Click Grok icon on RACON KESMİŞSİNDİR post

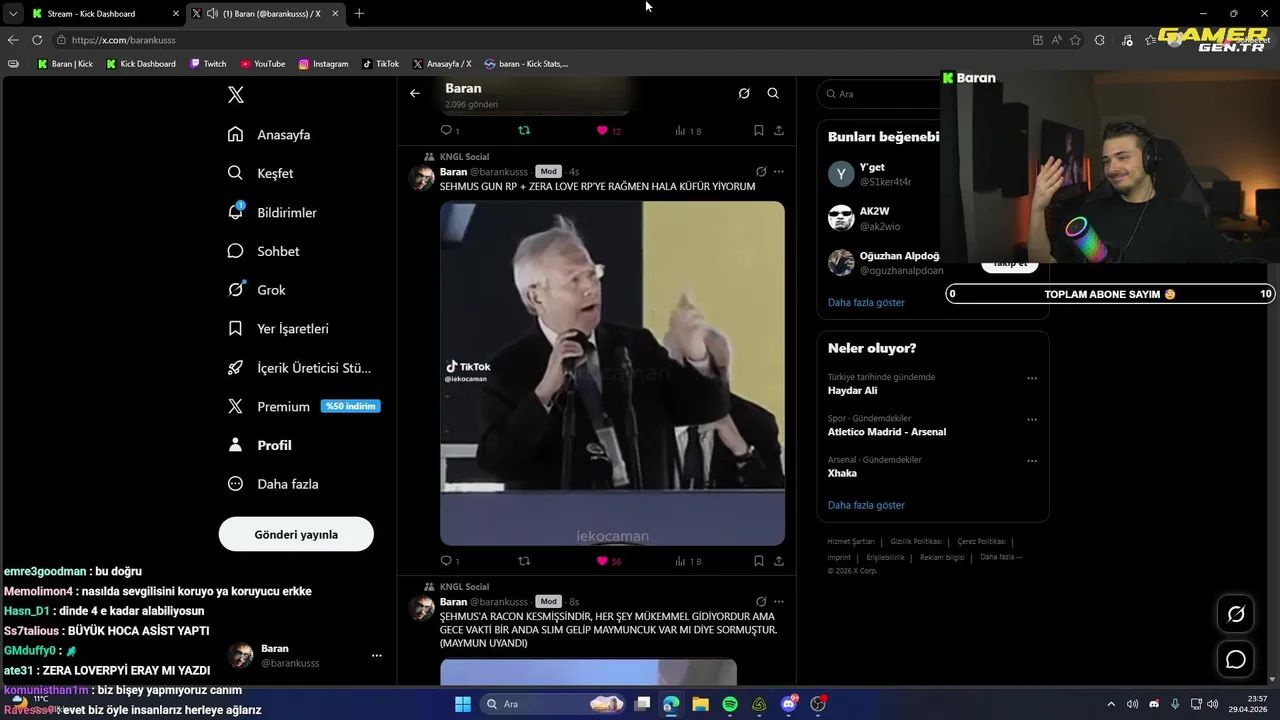pyautogui.click(x=761, y=602)
